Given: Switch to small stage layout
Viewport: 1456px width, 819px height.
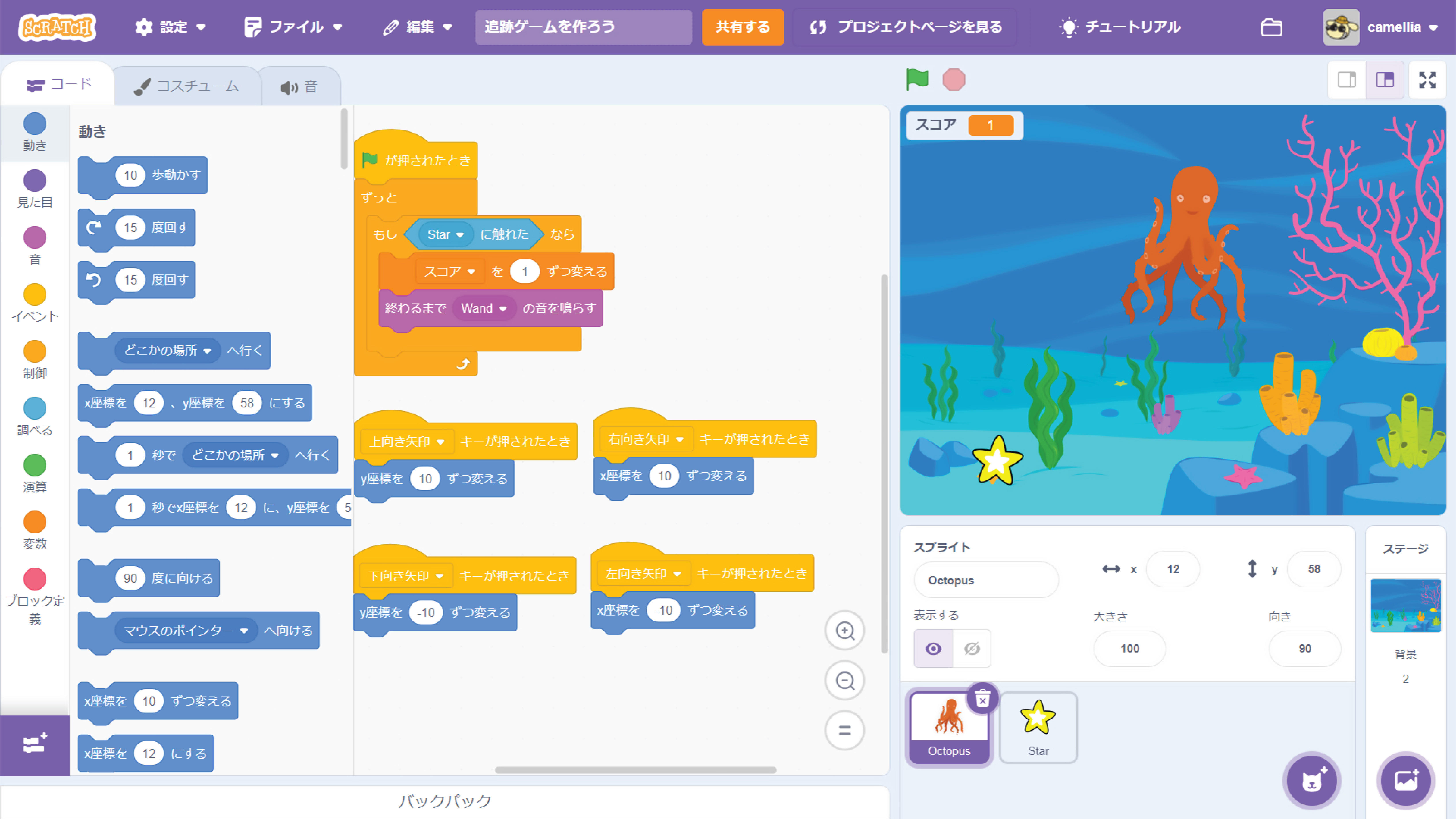Looking at the screenshot, I should click(x=1346, y=80).
